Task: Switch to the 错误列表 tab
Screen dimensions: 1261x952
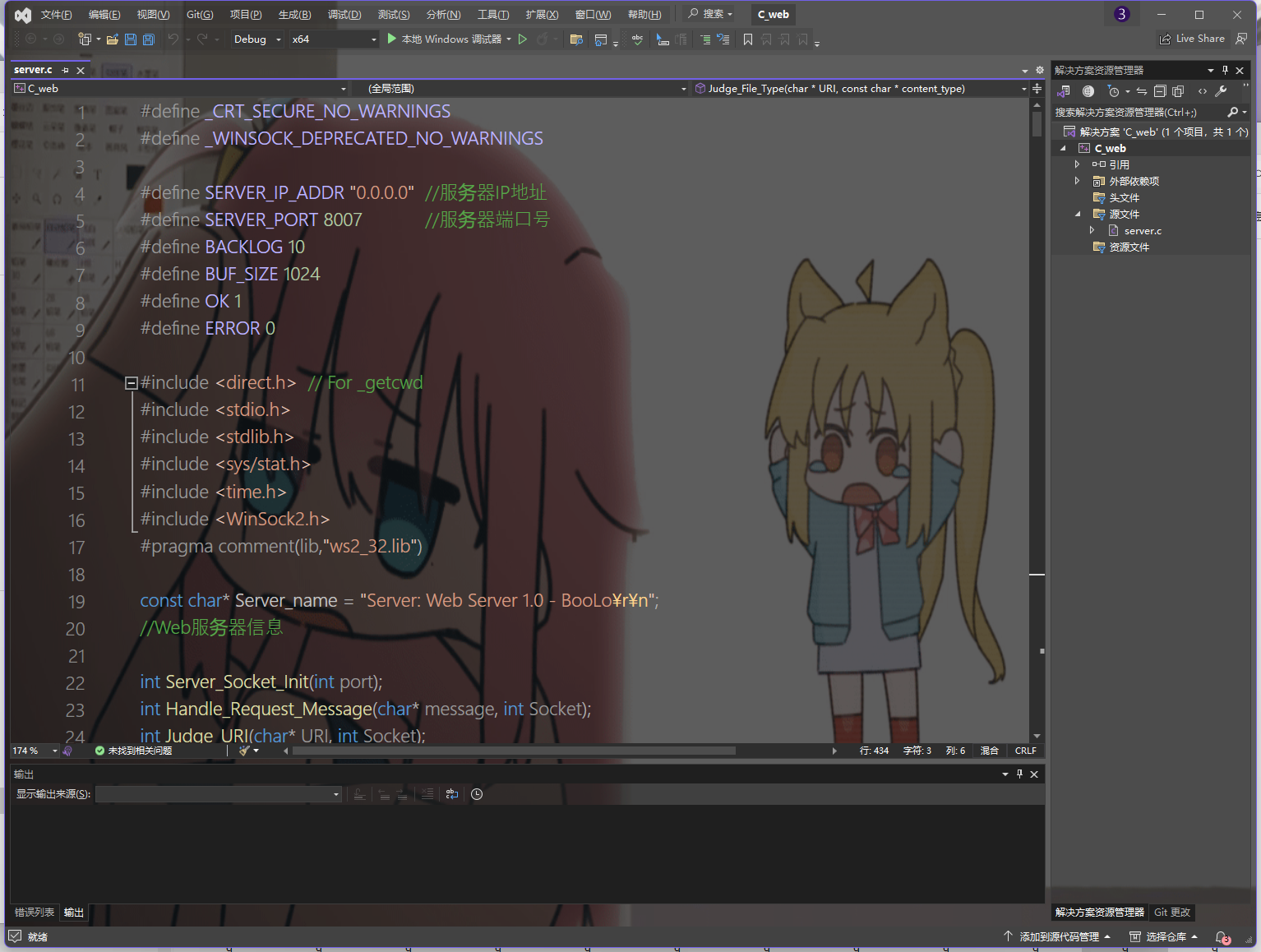Action: [x=35, y=913]
